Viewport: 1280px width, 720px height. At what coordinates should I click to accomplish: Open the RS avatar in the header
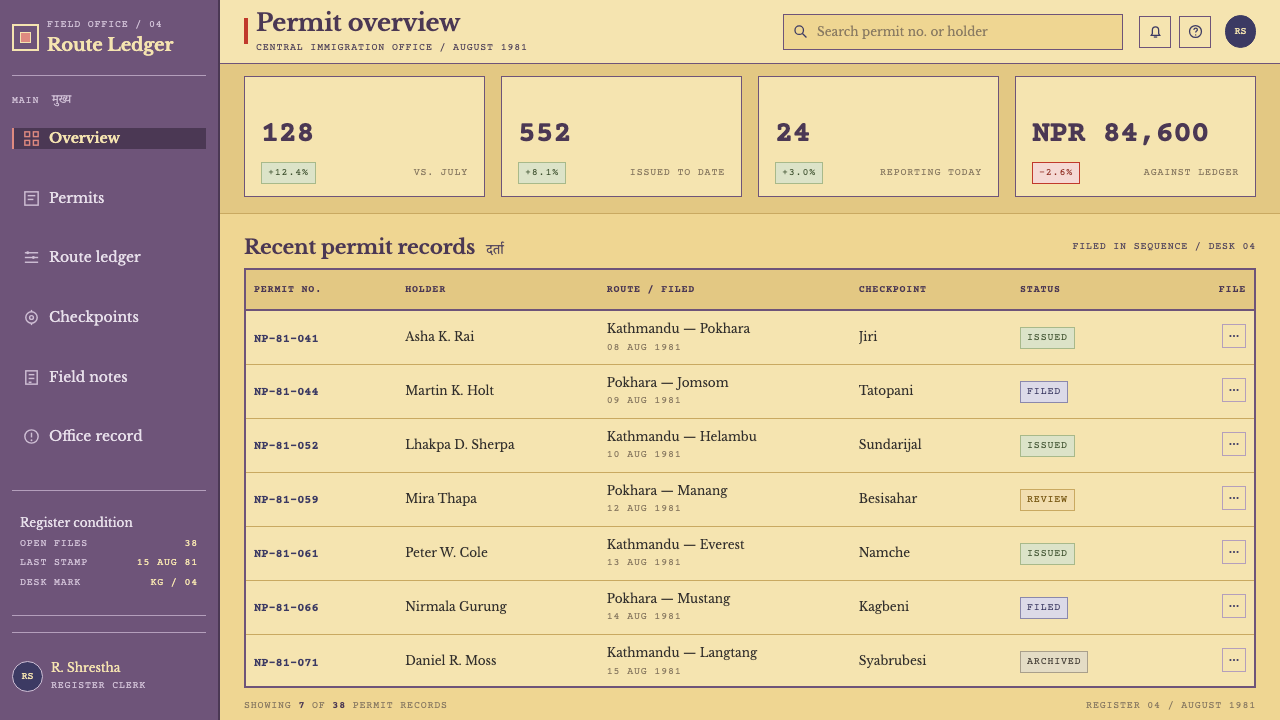coord(1240,32)
